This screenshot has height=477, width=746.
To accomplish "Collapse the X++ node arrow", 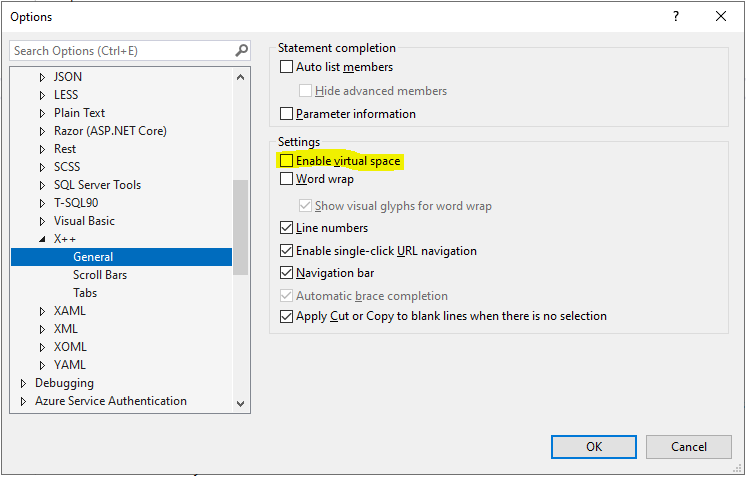I will (42, 239).
